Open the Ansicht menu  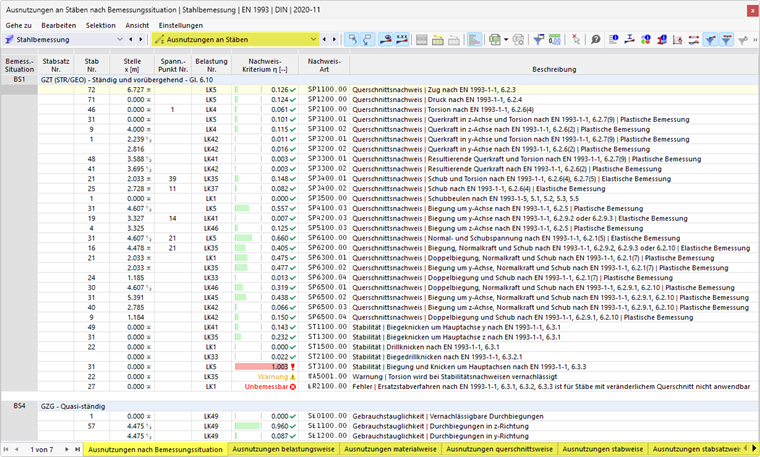(x=137, y=25)
